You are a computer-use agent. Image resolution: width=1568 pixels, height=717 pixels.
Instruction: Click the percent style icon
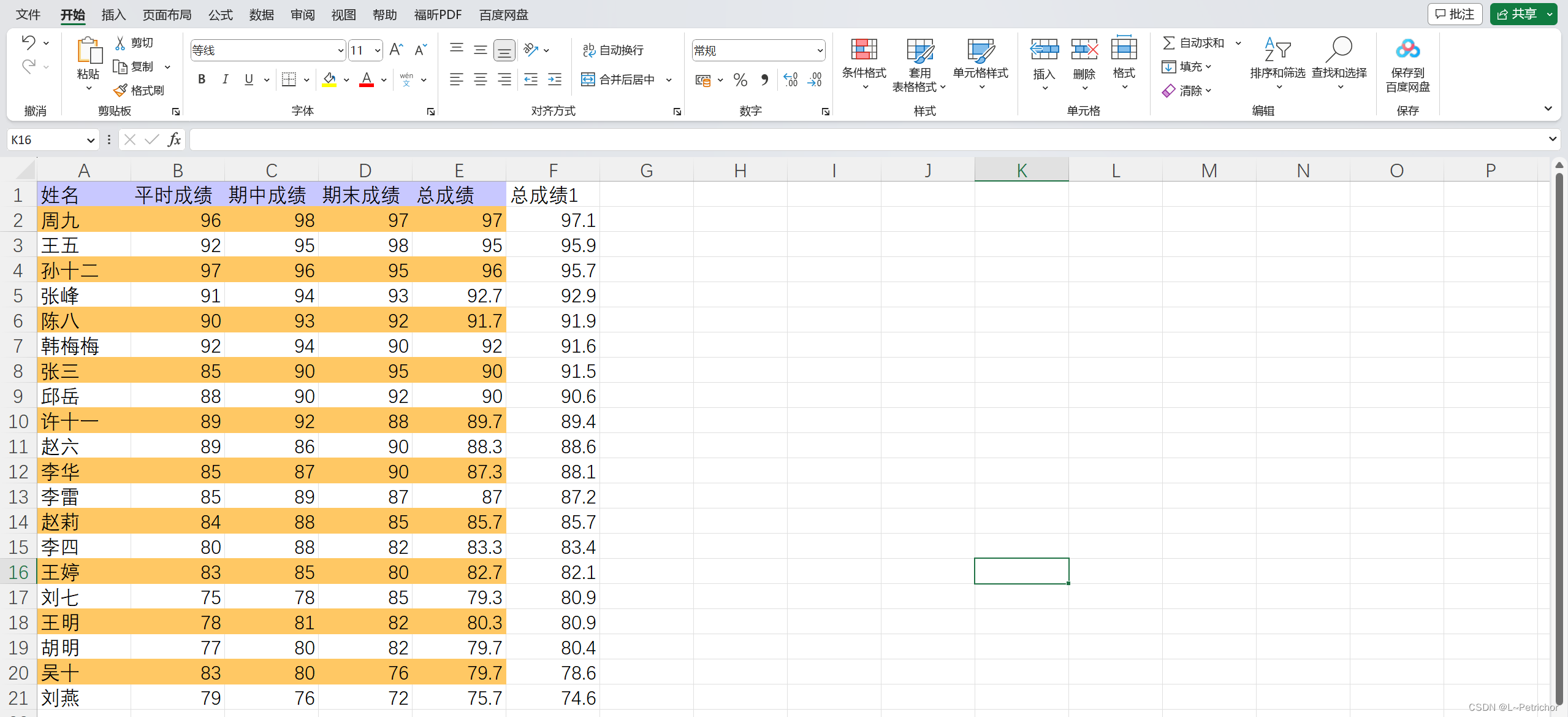[x=740, y=80]
